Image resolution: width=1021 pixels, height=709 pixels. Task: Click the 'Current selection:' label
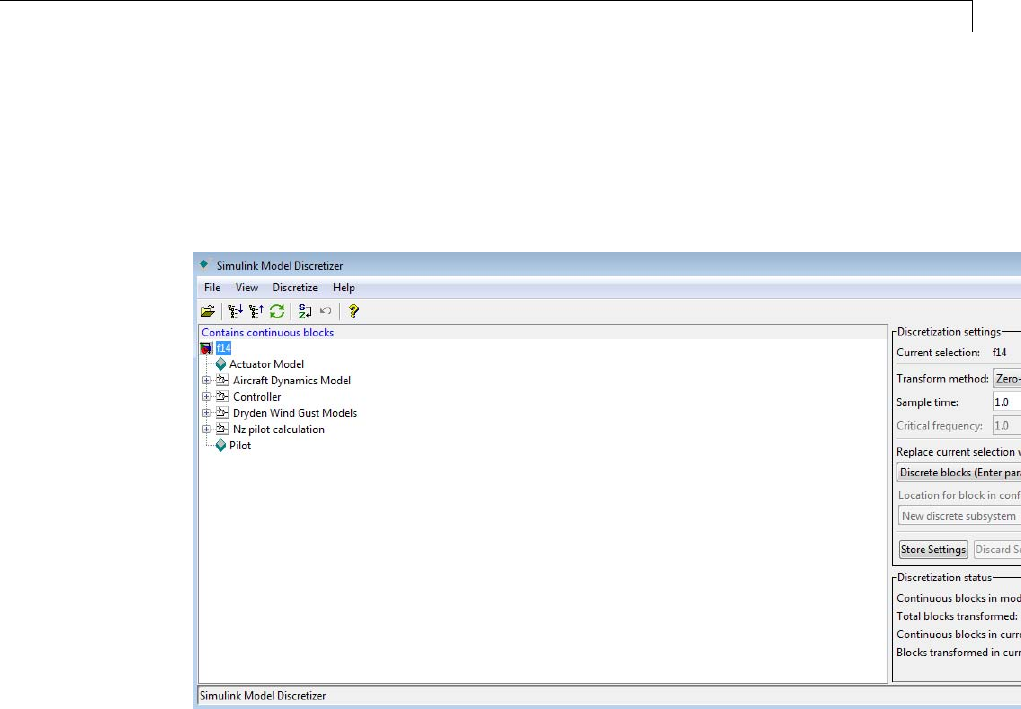938,352
